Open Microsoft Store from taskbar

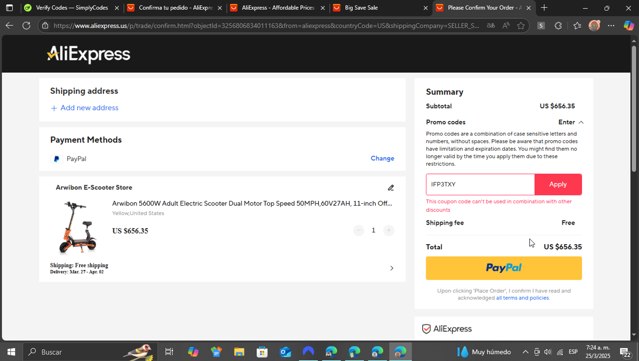(262, 352)
